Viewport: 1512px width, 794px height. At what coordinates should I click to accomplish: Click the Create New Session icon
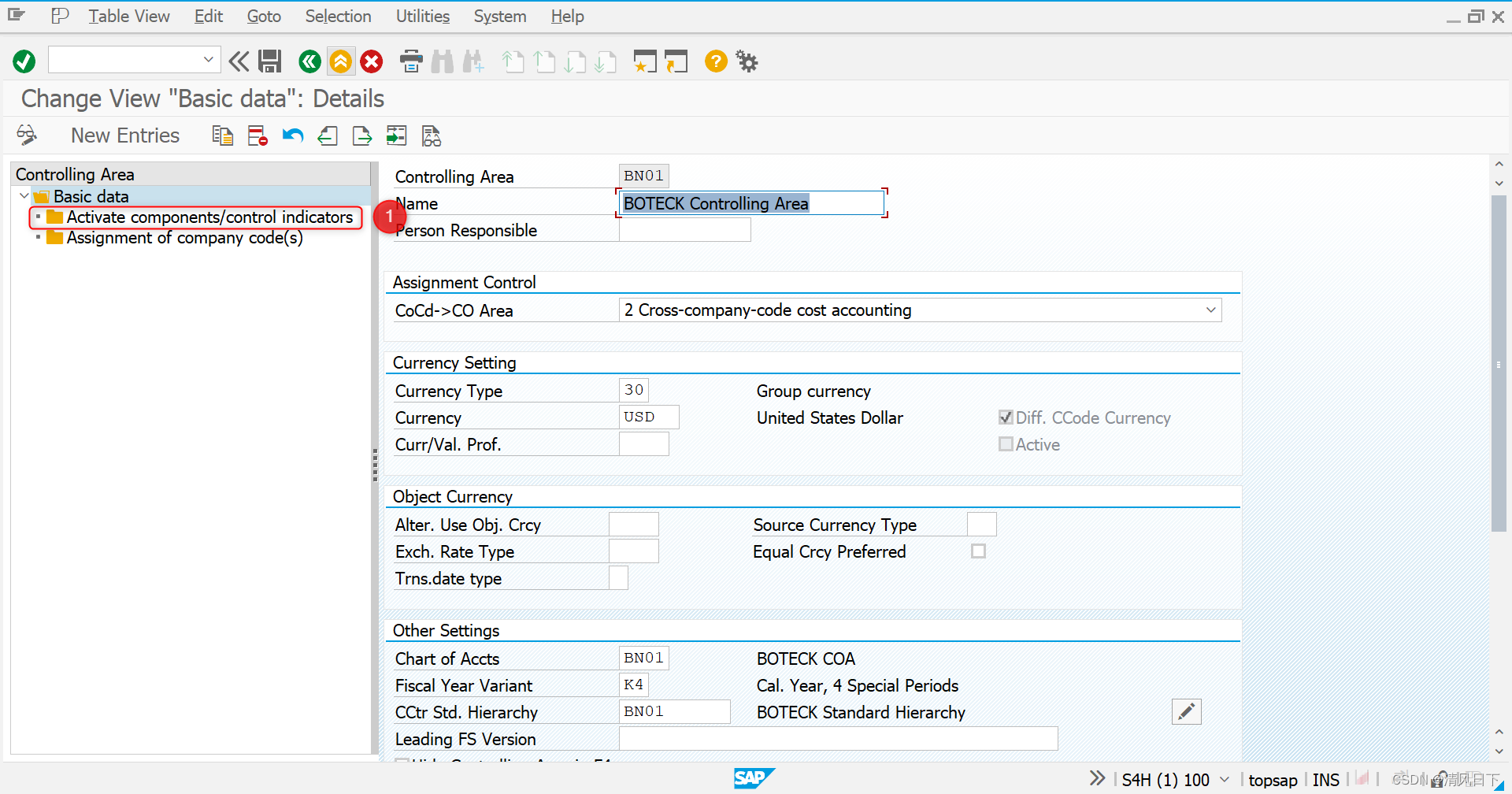pos(645,61)
